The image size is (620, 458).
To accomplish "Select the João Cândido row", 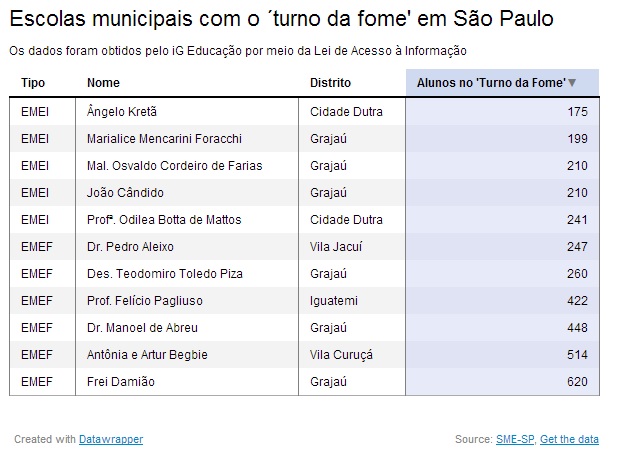I will [125, 192].
